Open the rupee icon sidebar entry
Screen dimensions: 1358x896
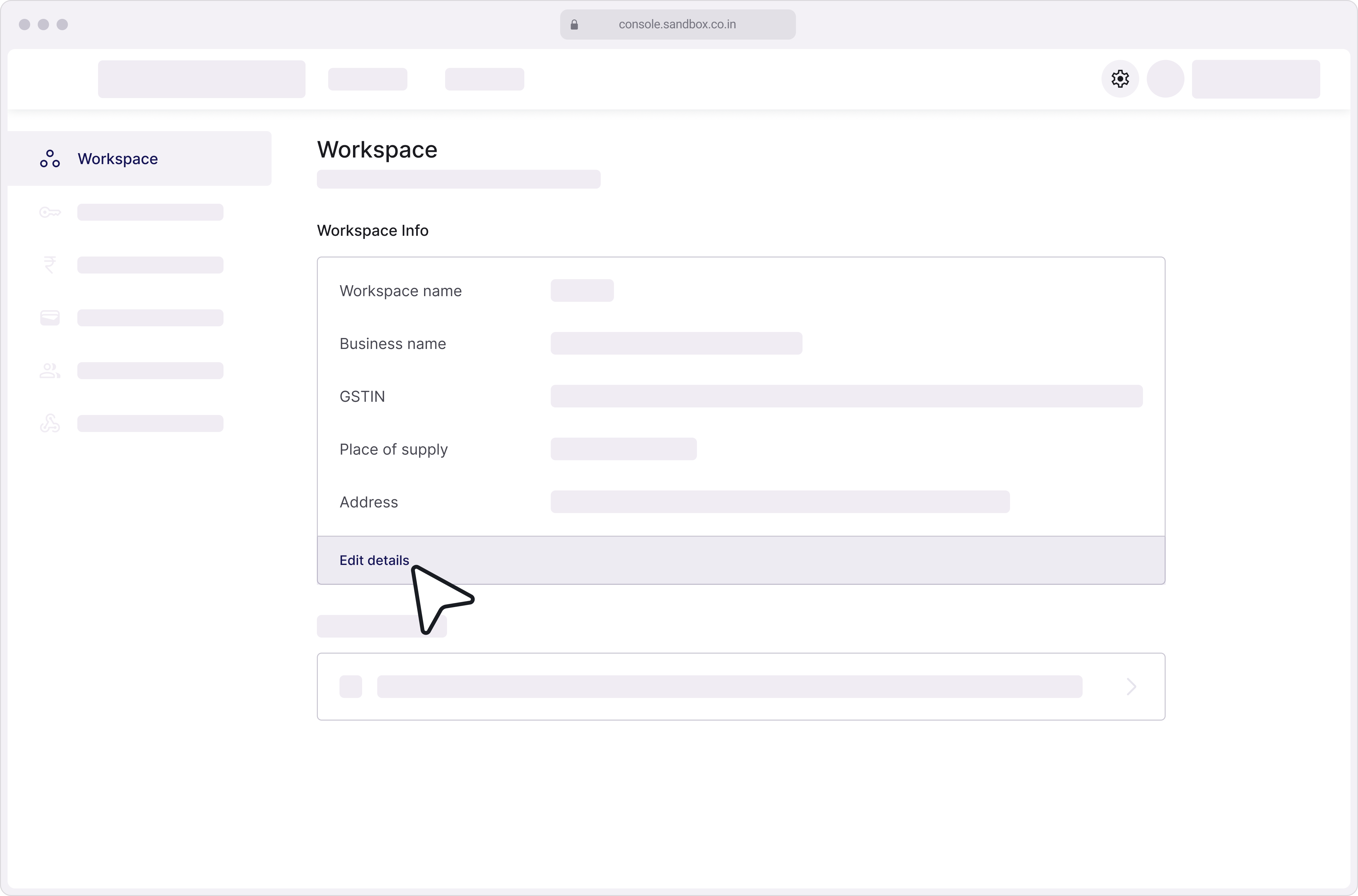[x=50, y=265]
